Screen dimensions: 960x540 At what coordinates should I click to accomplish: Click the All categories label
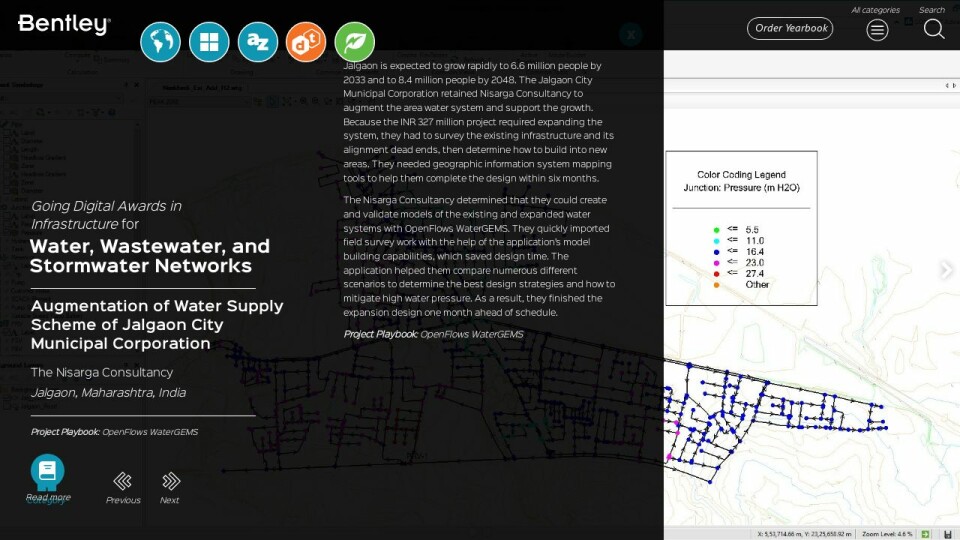click(875, 10)
